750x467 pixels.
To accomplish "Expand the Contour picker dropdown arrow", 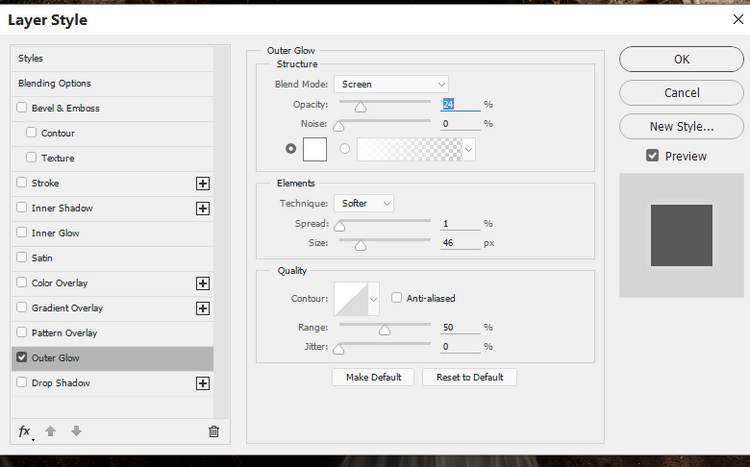I will (374, 298).
